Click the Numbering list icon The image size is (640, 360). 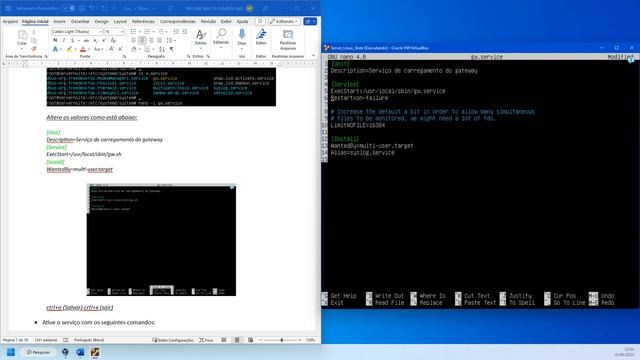coord(147,31)
